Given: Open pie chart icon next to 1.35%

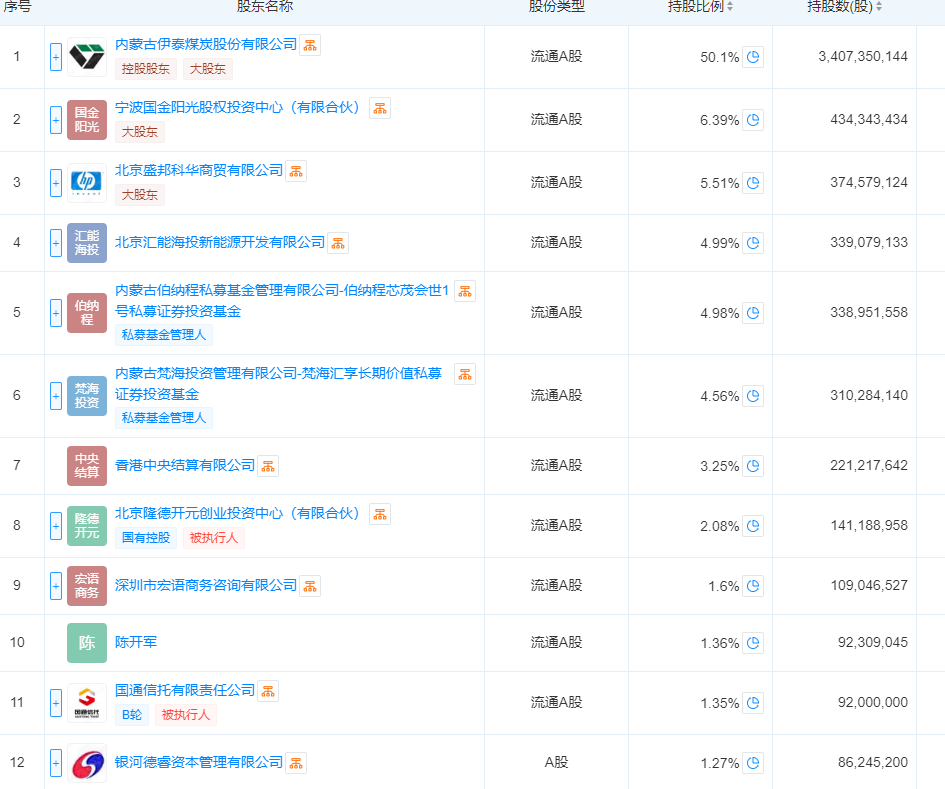Looking at the screenshot, I should pos(753,703).
